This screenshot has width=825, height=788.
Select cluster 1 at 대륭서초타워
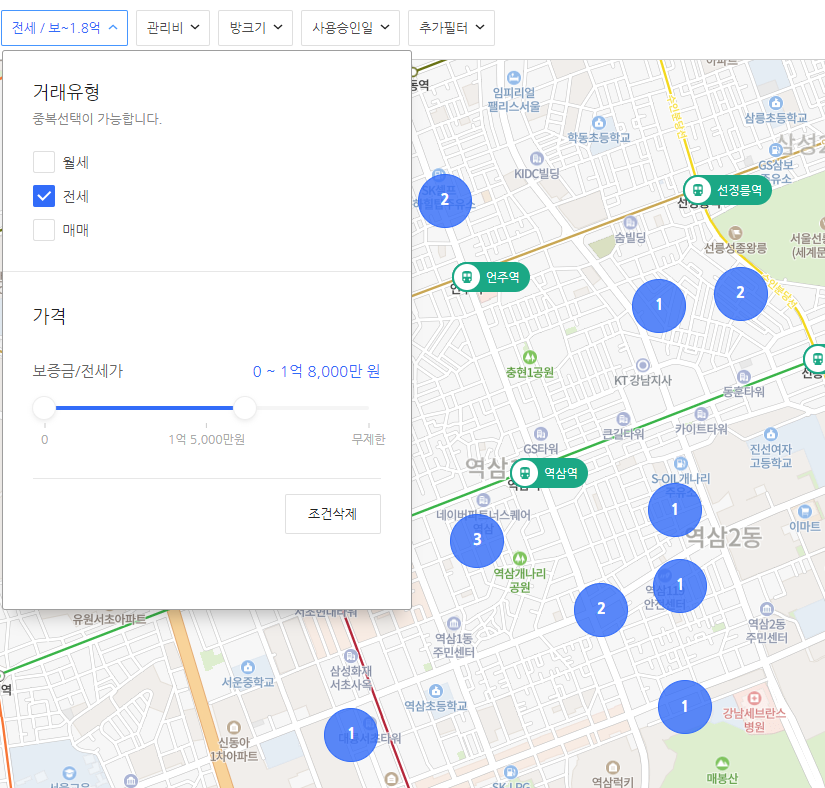(x=351, y=735)
